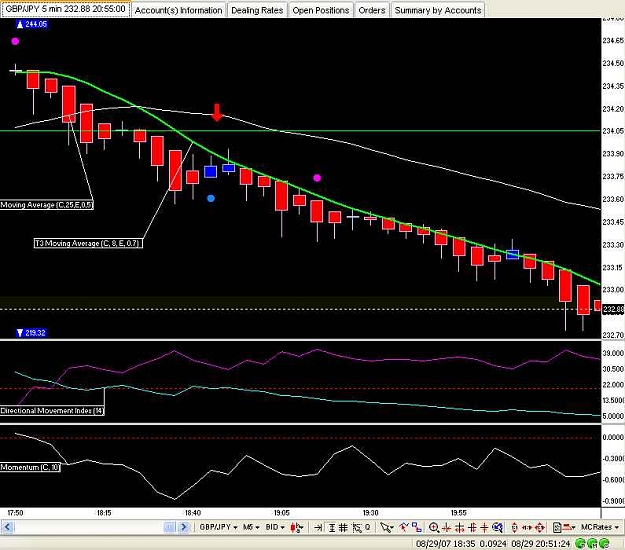Open the chart type candlestick selector
Image resolution: width=625 pixels, height=550 pixels.
(297, 528)
